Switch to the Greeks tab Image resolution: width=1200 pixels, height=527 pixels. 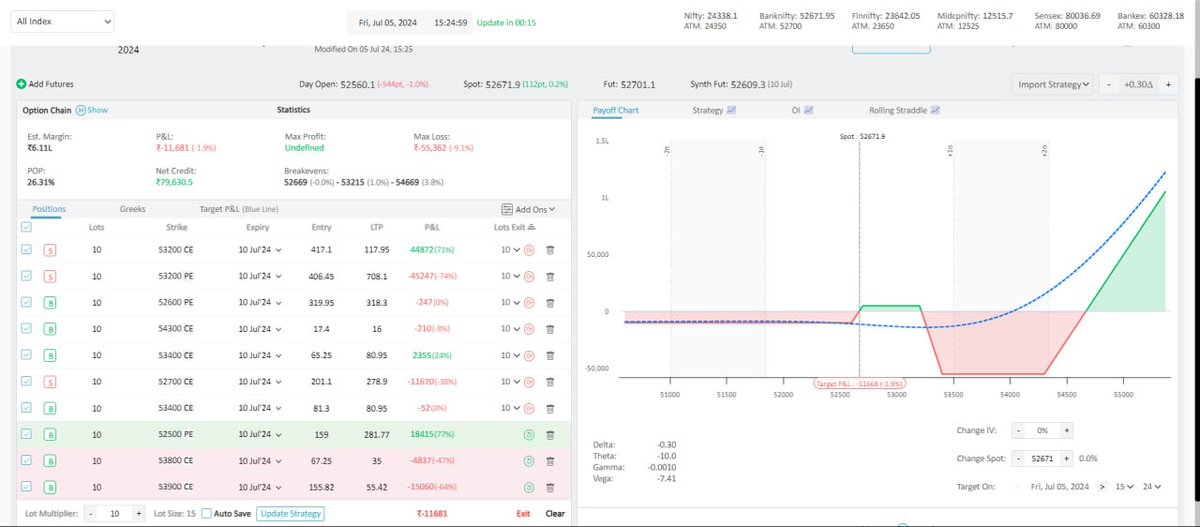click(132, 209)
